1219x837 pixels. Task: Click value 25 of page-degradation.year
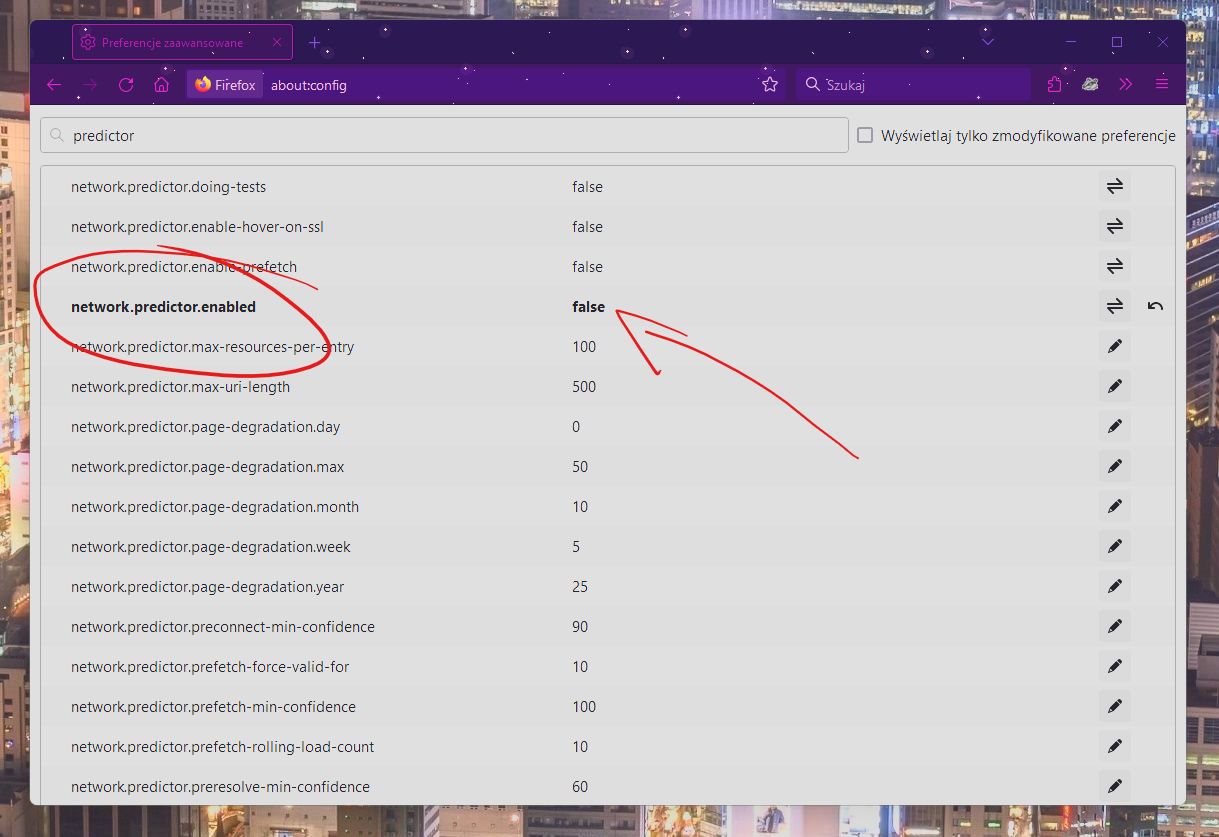(580, 587)
